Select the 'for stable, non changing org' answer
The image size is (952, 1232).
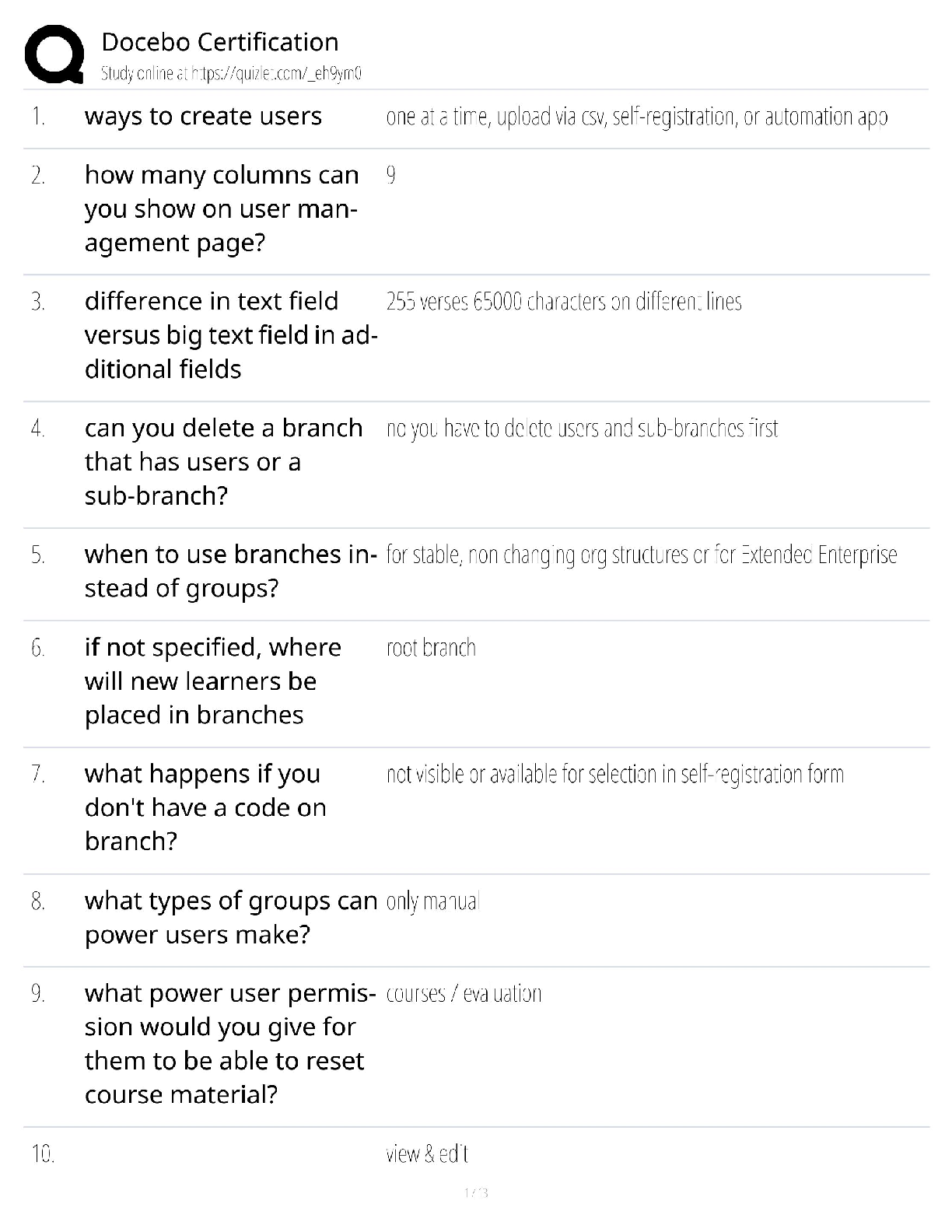click(x=641, y=555)
